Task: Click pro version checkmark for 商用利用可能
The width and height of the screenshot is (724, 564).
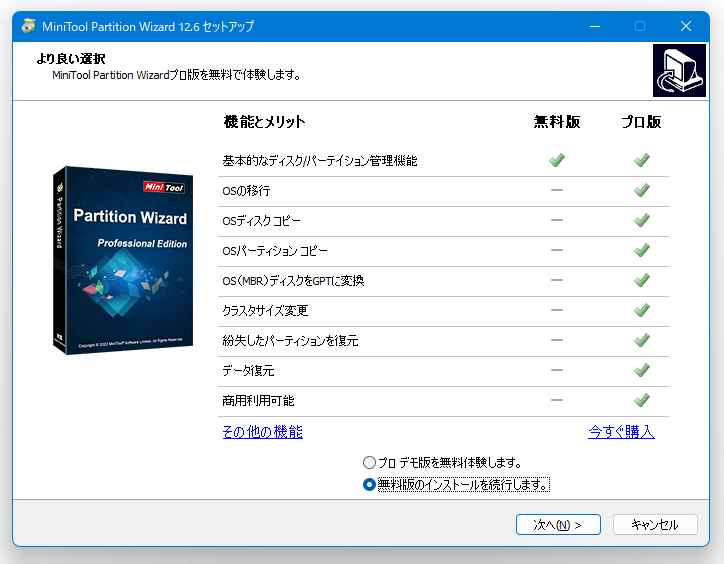Action: coord(642,400)
